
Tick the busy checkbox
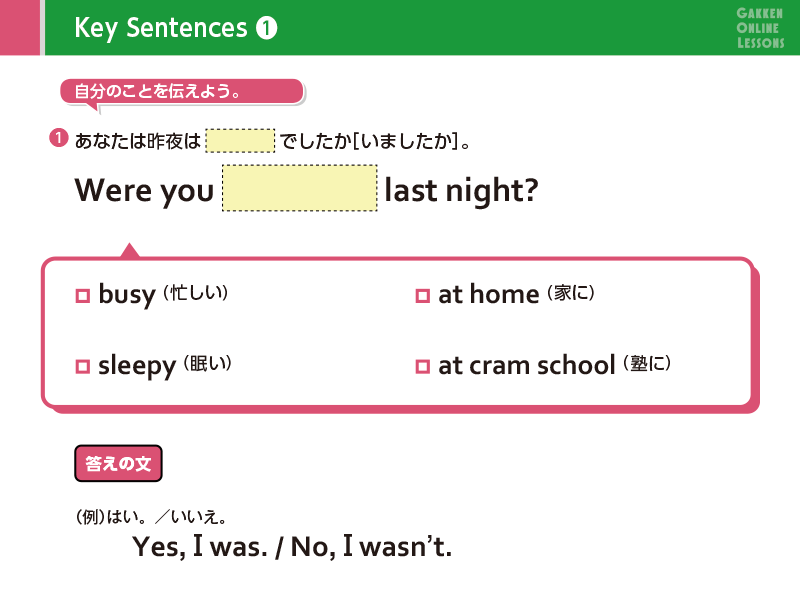[83, 296]
